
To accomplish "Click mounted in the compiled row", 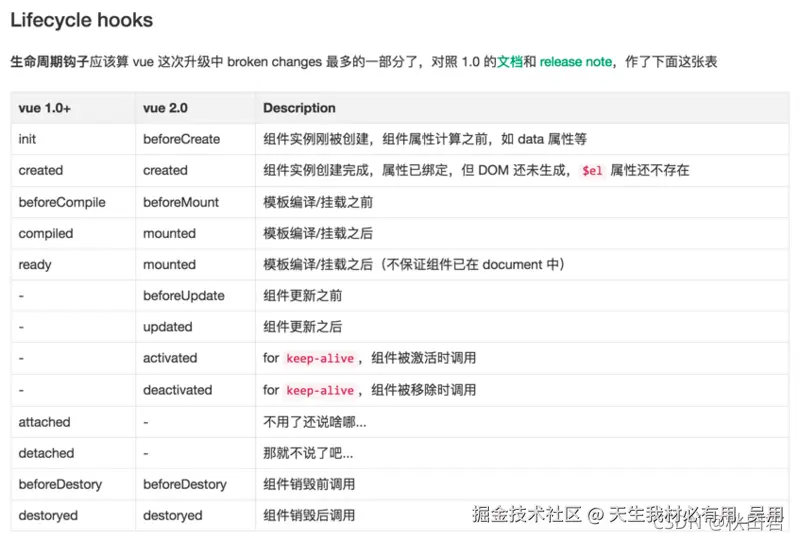I will (x=169, y=233).
